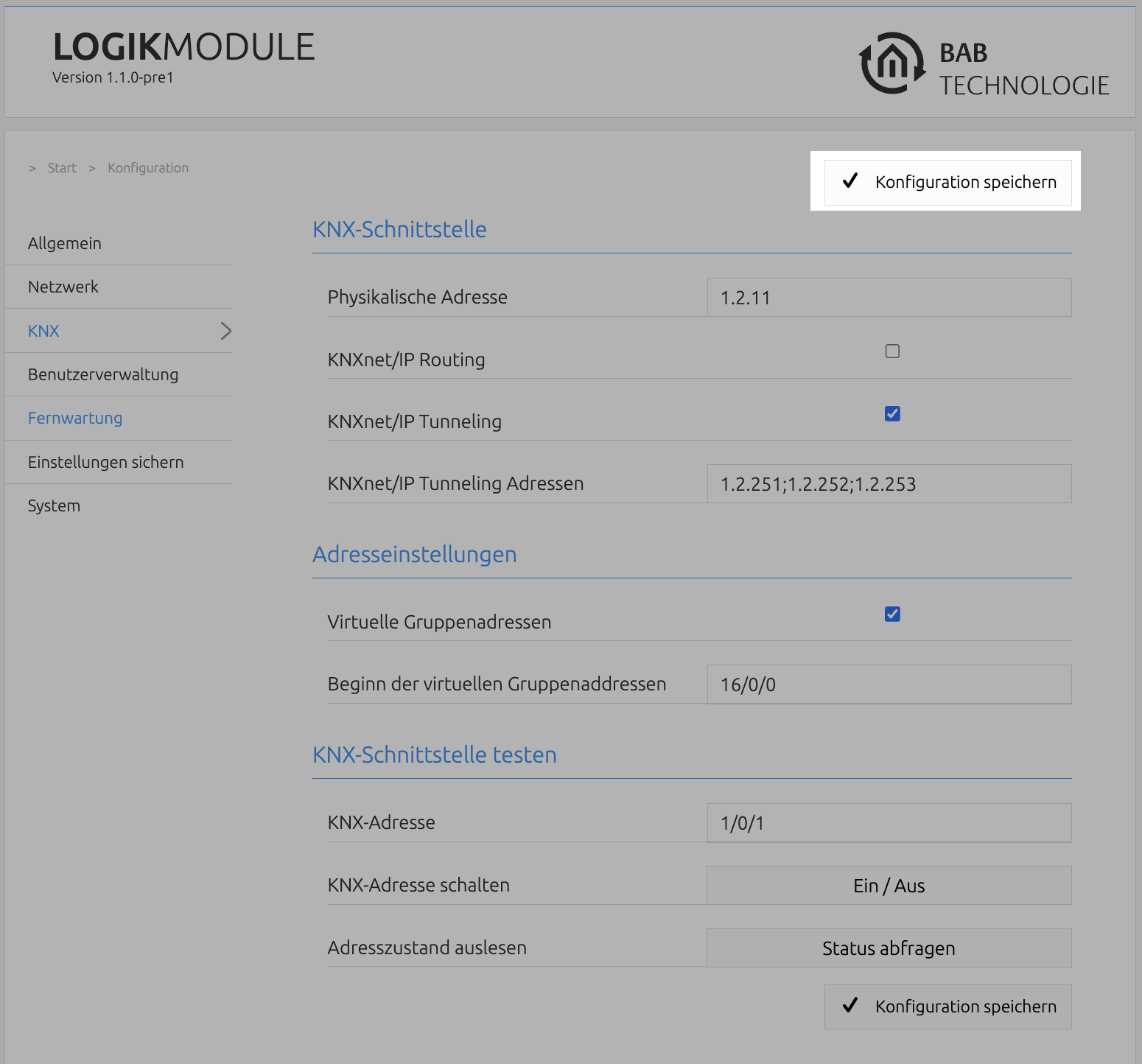Click the Adresseinstellungen section heading
Screen dimensions: 1142x1064
(x=415, y=554)
